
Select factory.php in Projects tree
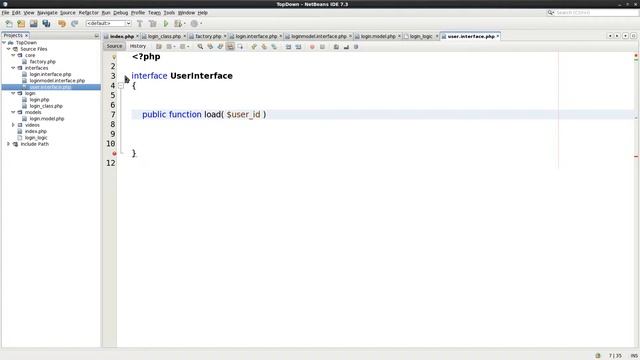tap(42, 62)
